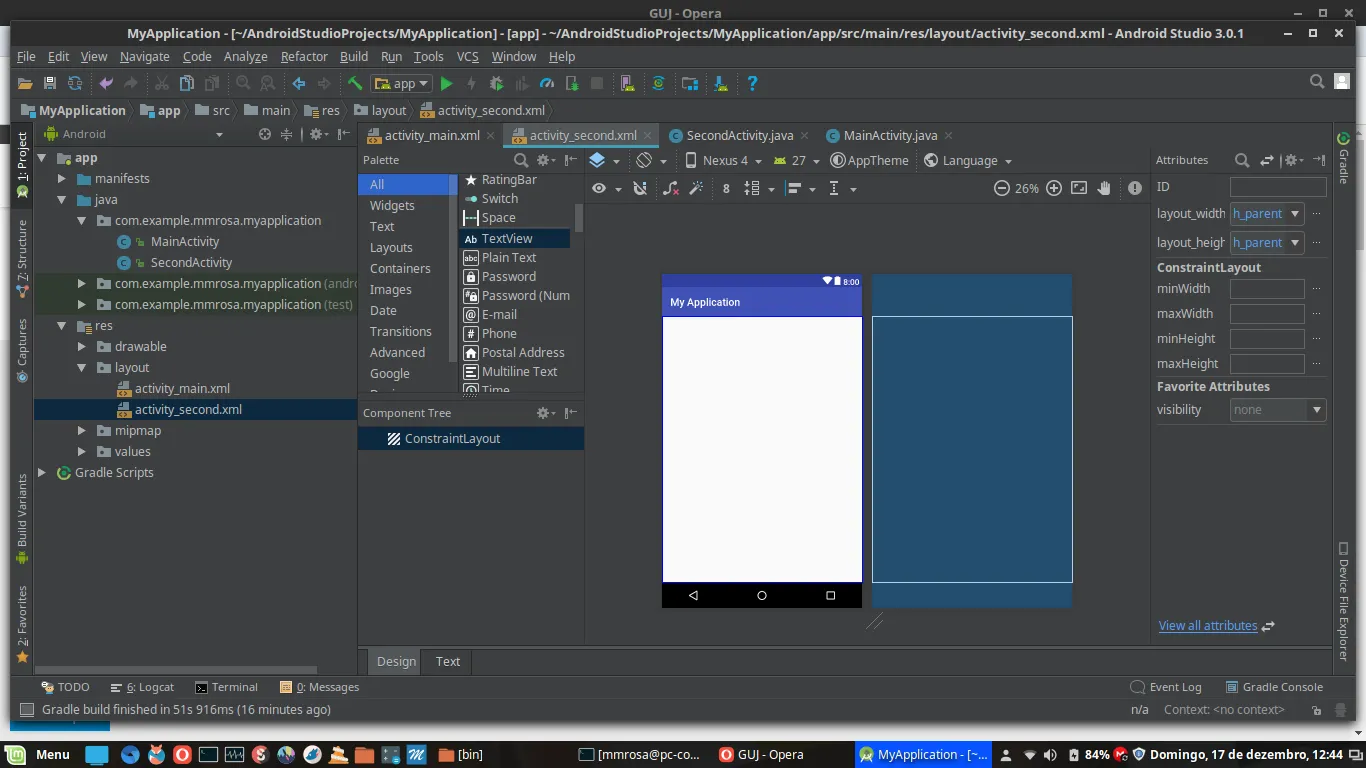Click the zoom to fit screen icon
Viewport: 1366px width, 768px height.
1079,188
